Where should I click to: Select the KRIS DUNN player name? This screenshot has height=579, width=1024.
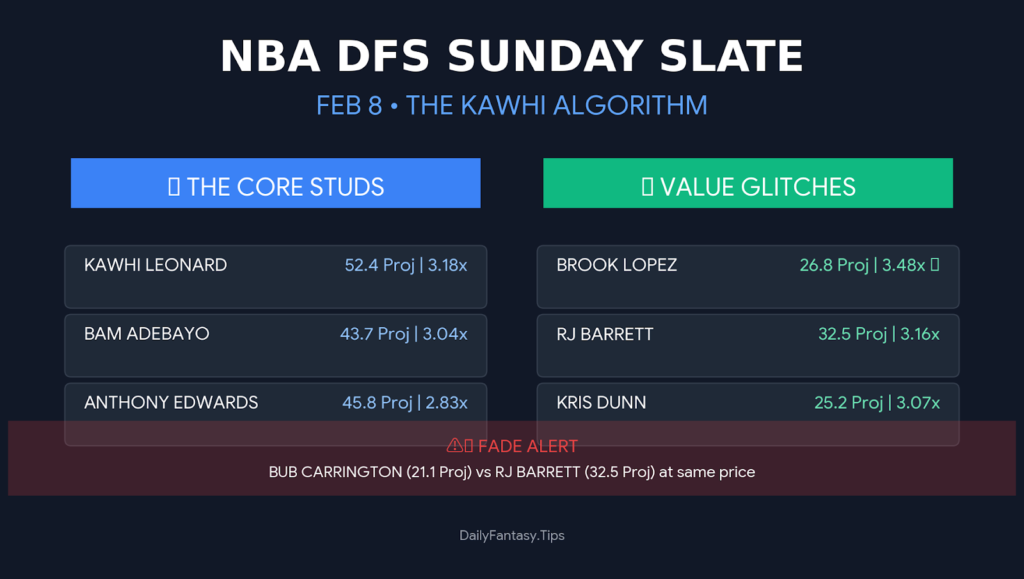tap(601, 403)
